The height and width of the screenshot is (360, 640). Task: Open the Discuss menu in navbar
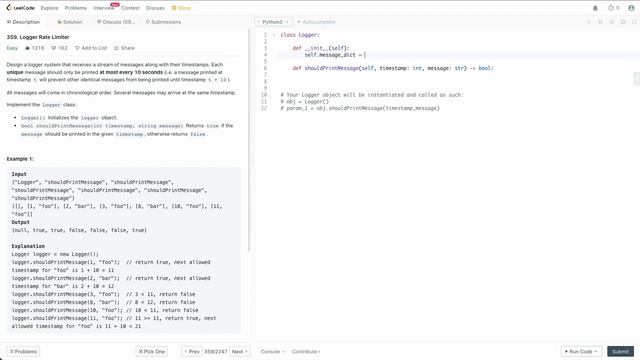[155, 8]
